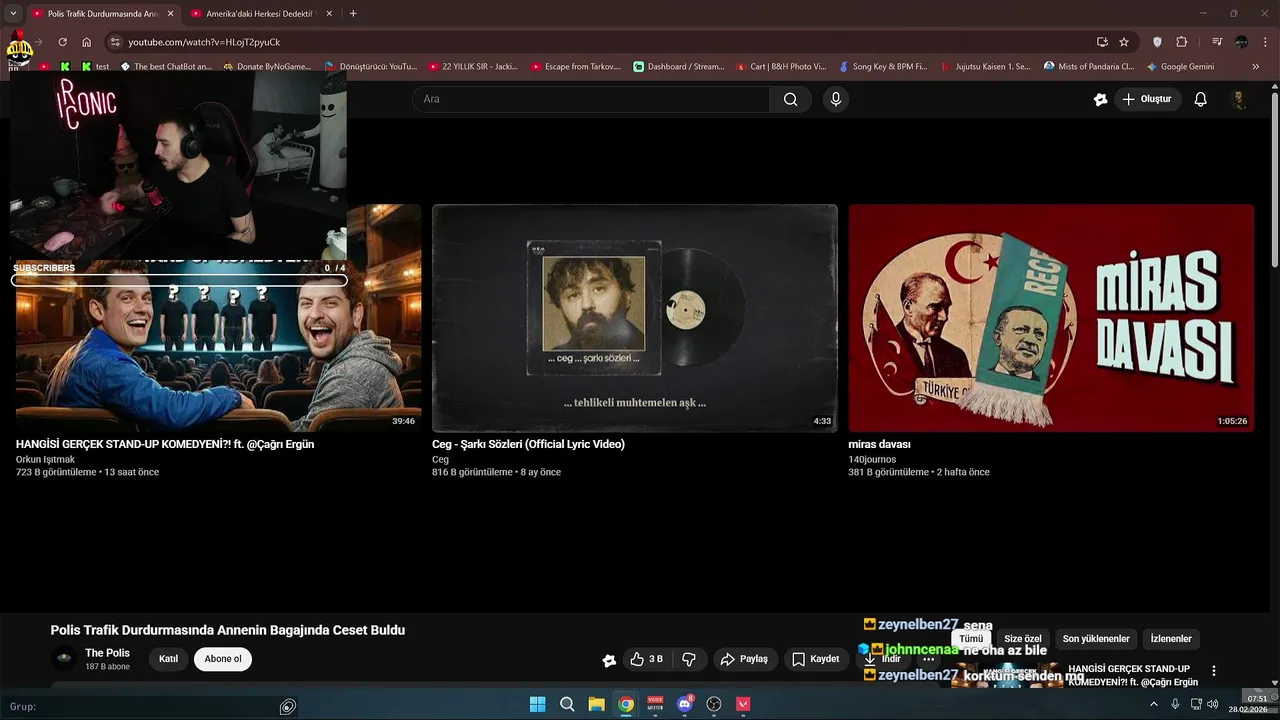1280x720 pixels.
Task: Play the Ceg - Şarkı Sözleri thumbnail
Action: click(635, 318)
